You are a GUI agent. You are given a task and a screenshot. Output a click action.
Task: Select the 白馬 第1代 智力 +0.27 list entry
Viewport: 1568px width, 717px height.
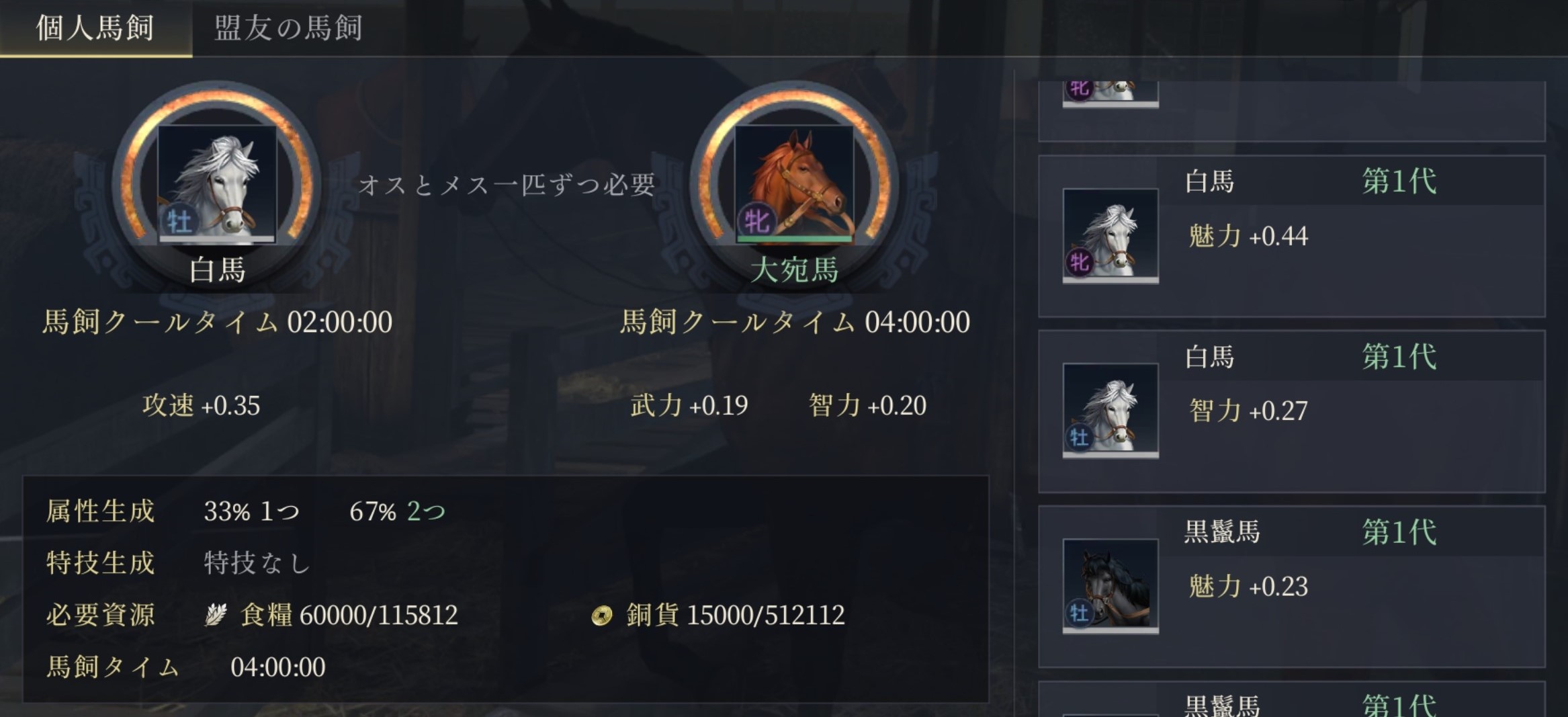pos(1292,411)
